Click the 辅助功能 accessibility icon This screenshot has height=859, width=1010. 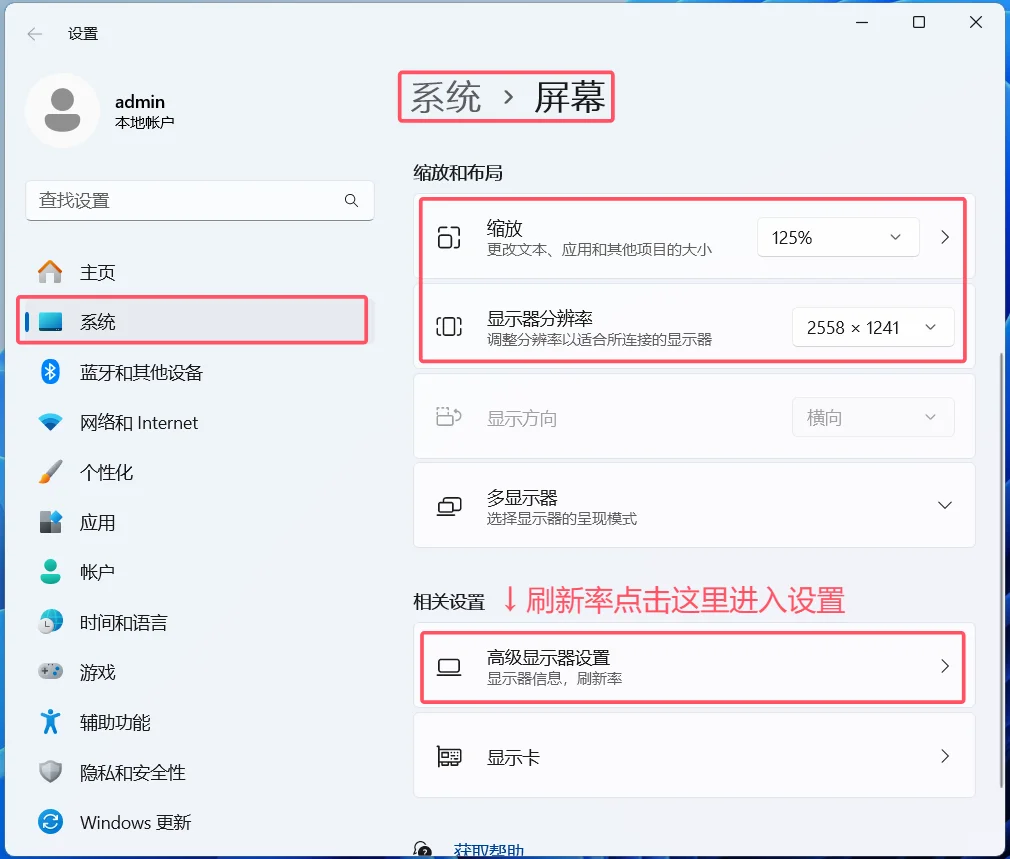pos(49,722)
